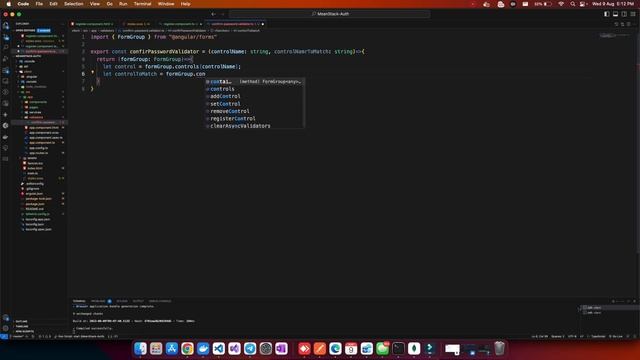
Task: Switch to the DEBUG CONSOLE panel tab
Action: [x=160, y=301]
